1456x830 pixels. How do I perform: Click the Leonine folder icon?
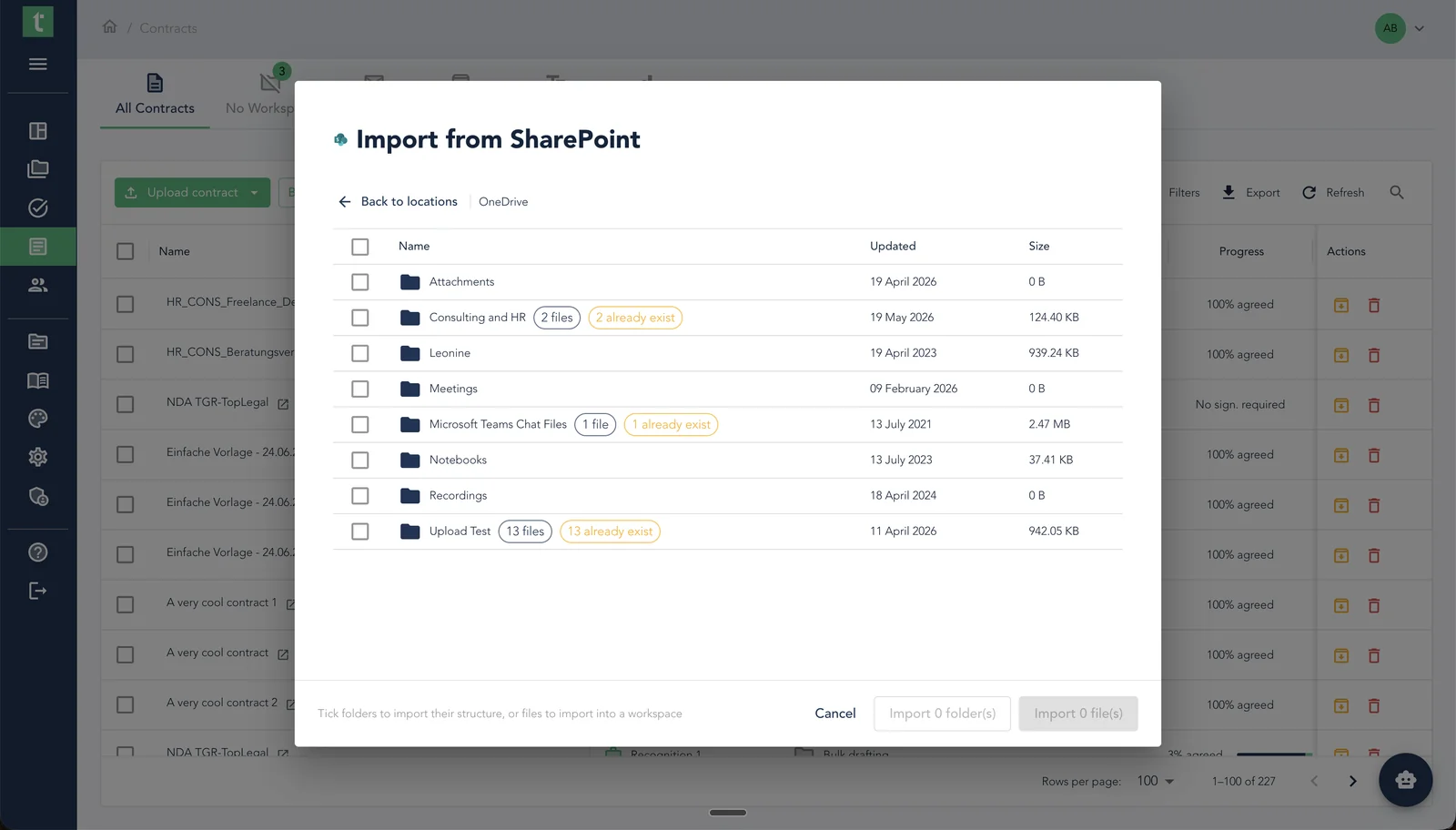pyautogui.click(x=410, y=353)
